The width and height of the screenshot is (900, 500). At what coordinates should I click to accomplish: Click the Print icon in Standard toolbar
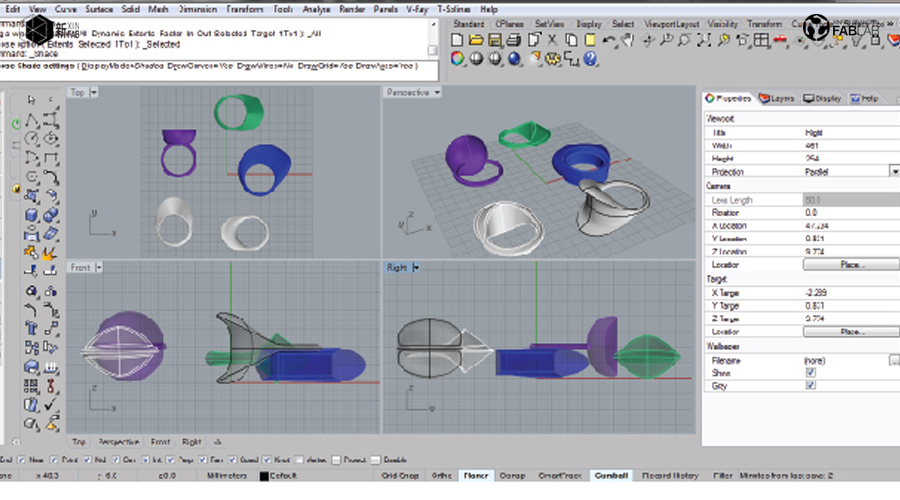tap(513, 40)
